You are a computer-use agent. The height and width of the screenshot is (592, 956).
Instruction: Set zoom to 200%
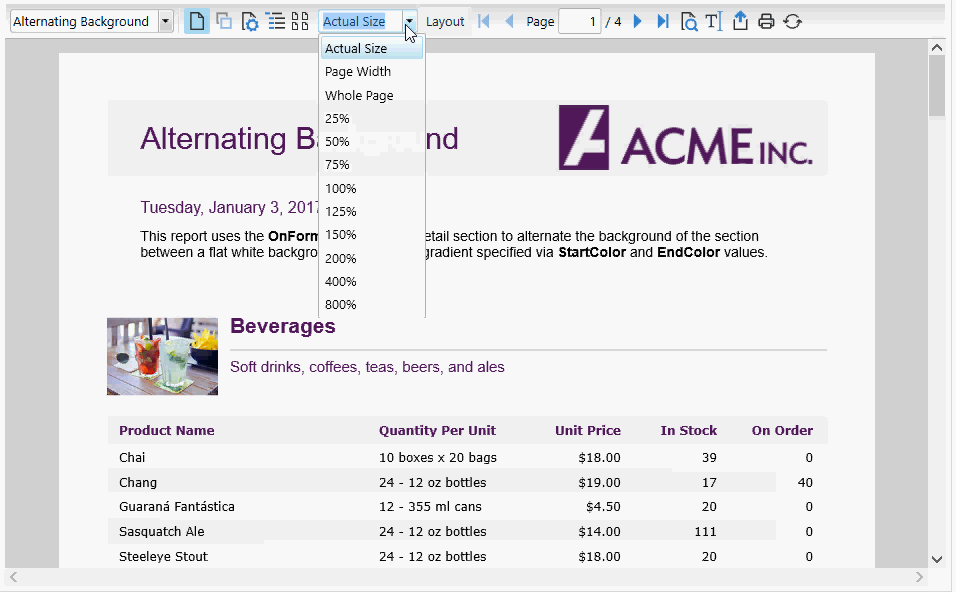click(372, 259)
